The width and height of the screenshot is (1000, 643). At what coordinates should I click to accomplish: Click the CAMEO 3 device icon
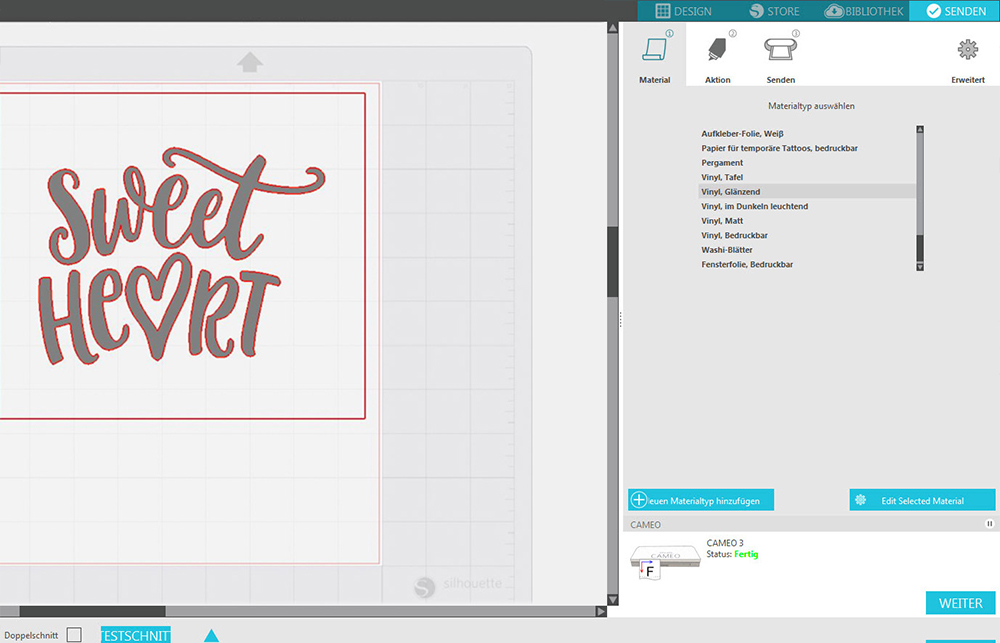[666, 561]
